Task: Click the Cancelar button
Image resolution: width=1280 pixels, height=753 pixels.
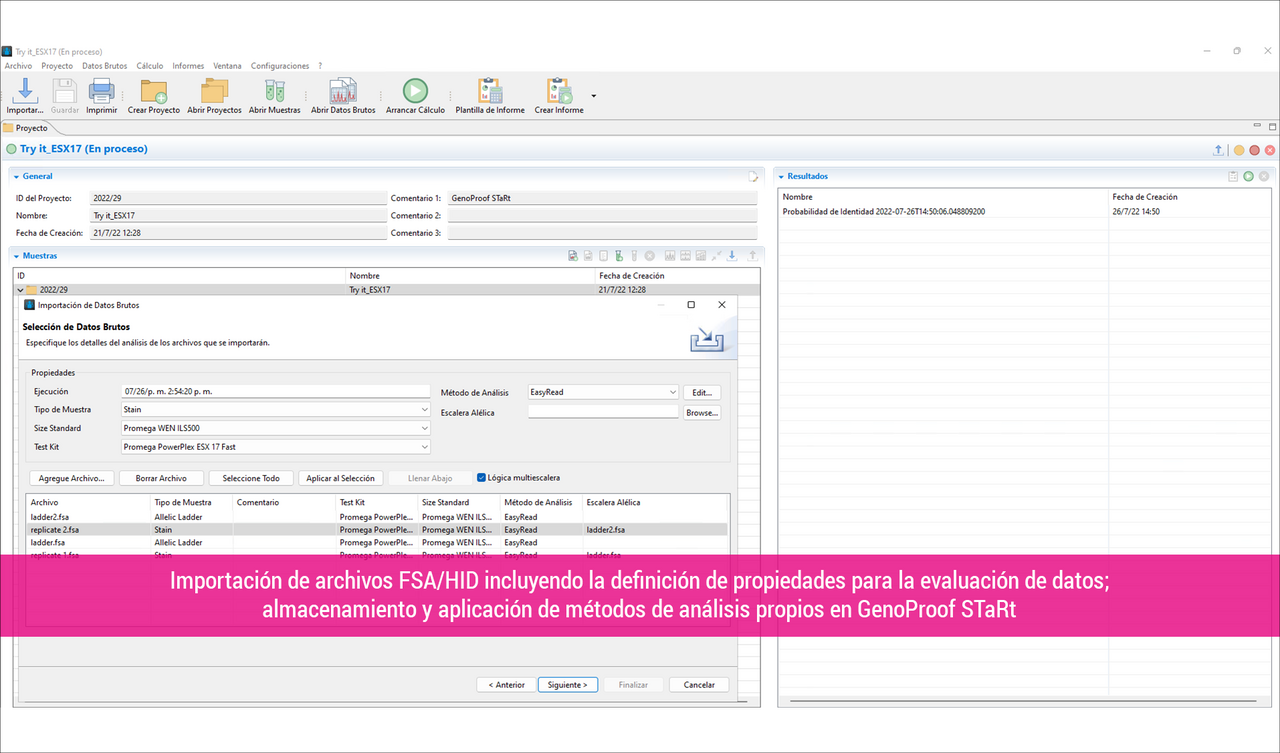Action: (699, 685)
